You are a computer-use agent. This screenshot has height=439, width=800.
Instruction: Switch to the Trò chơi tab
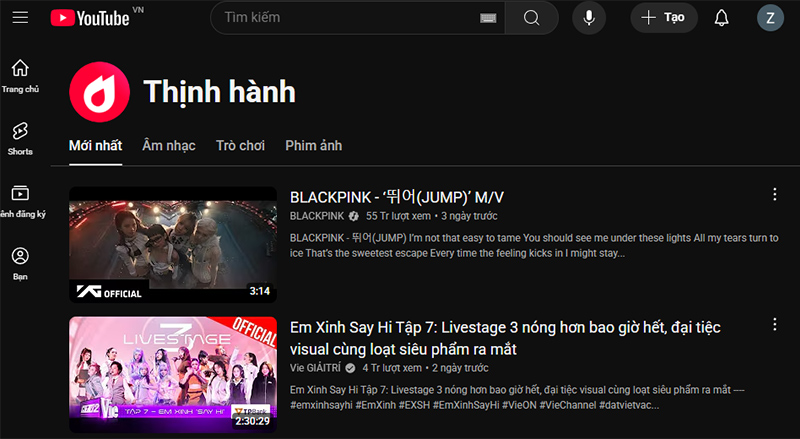coord(240,146)
